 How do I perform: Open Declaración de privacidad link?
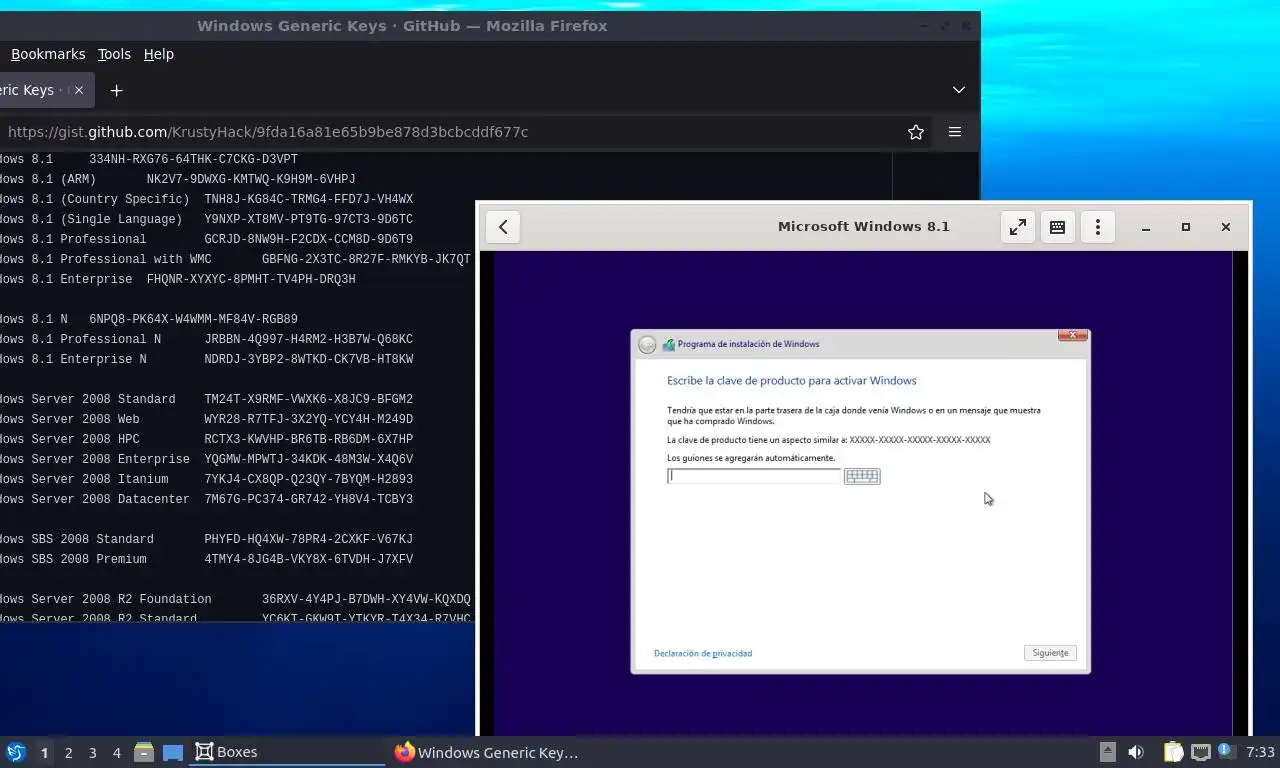(x=703, y=653)
